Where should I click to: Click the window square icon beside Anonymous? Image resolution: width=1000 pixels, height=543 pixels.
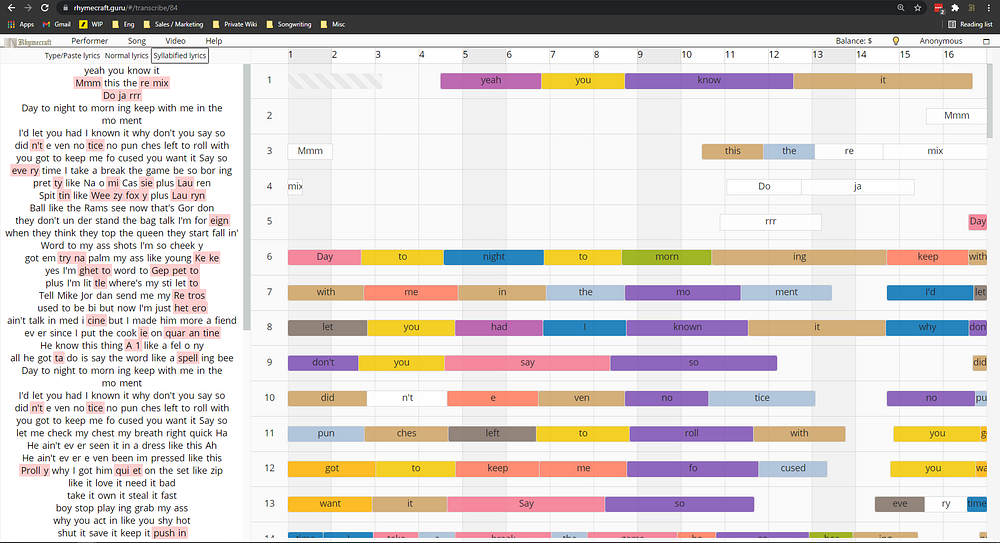[986, 41]
